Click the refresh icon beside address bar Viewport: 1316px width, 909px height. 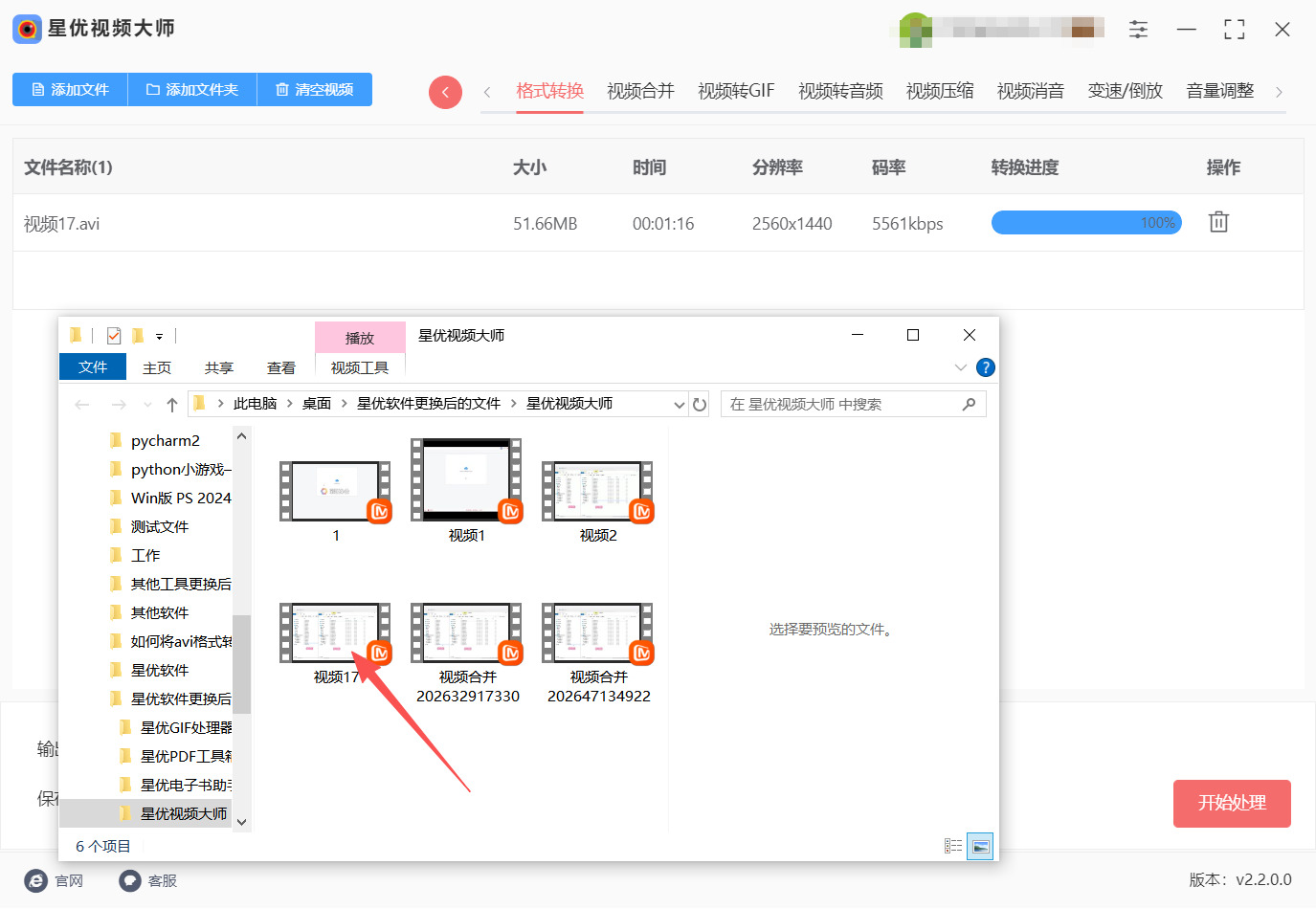700,405
